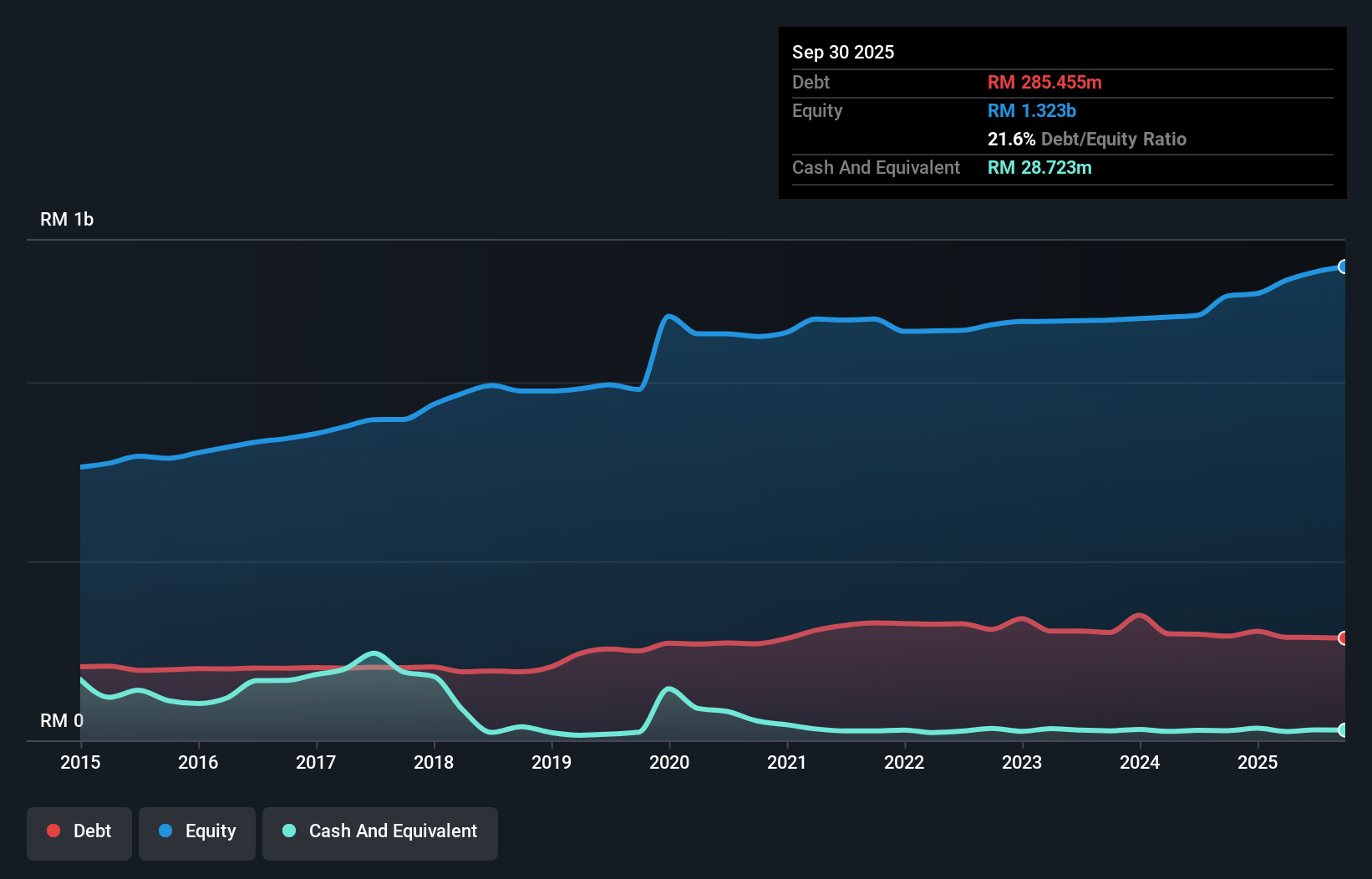Screen dimensions: 1372x879
Task: Toggle the Debt series visibility
Action: (79, 831)
